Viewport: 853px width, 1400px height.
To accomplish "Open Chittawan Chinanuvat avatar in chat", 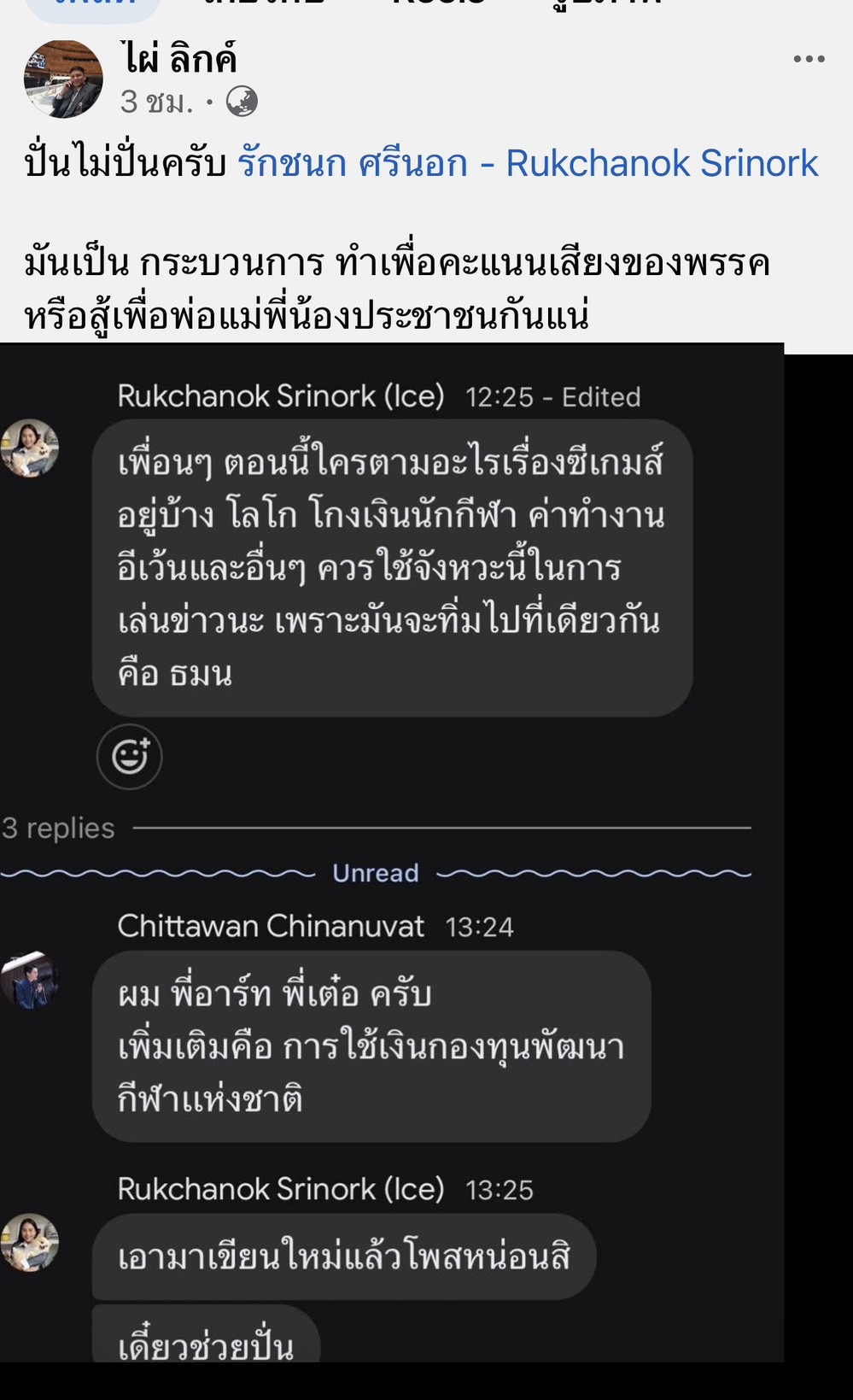I will 30,979.
